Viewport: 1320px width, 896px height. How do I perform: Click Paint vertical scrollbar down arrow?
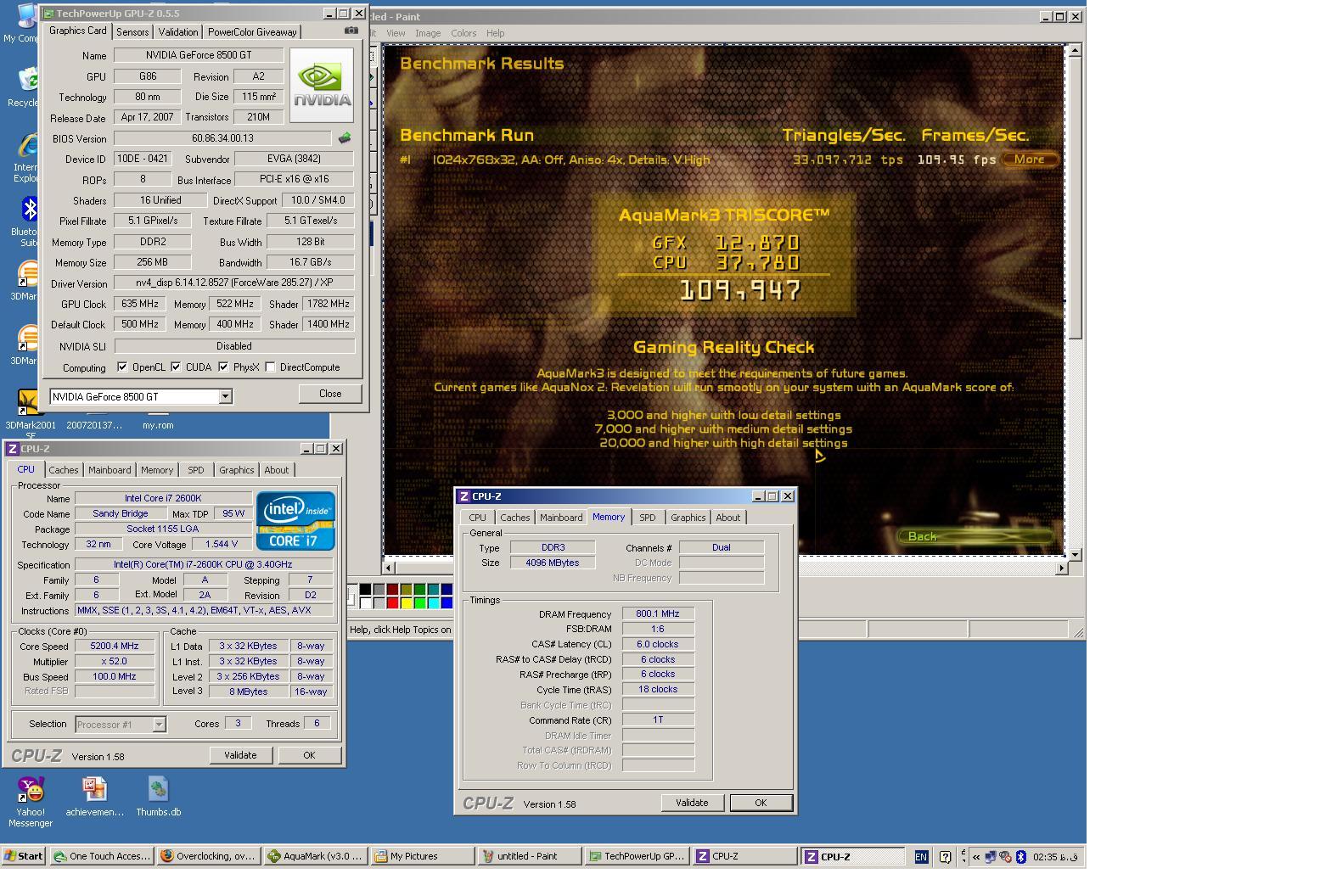[1075, 554]
